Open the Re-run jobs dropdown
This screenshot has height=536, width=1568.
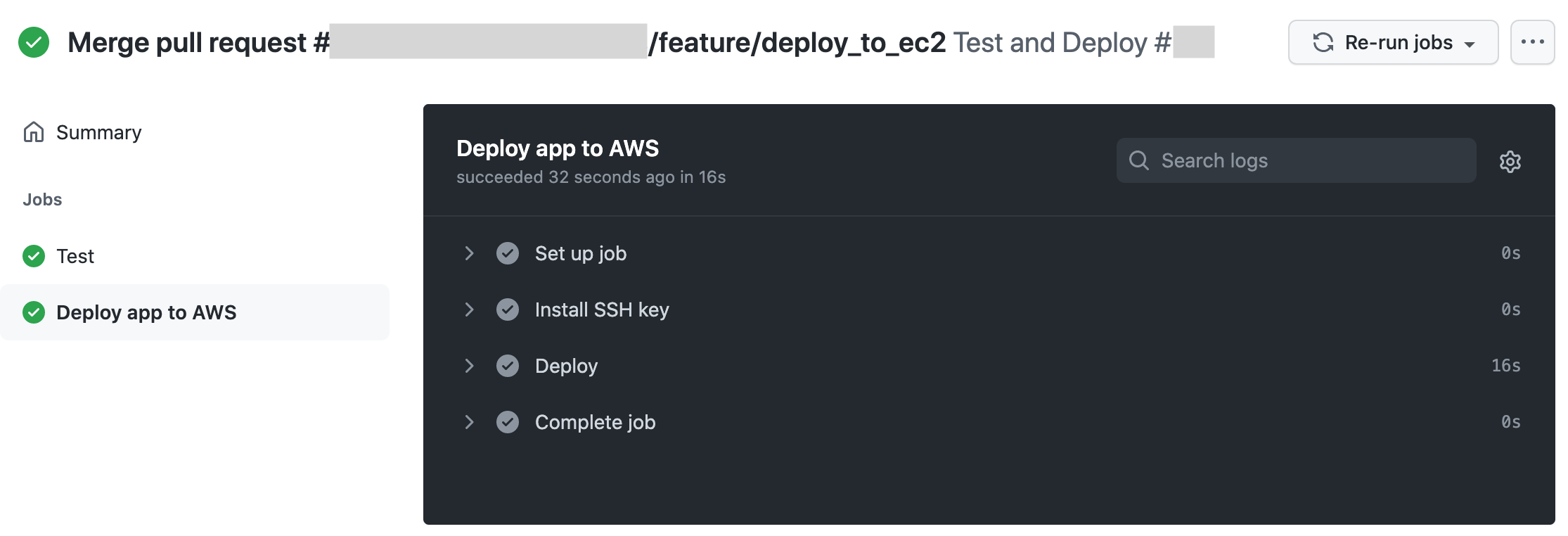1393,42
